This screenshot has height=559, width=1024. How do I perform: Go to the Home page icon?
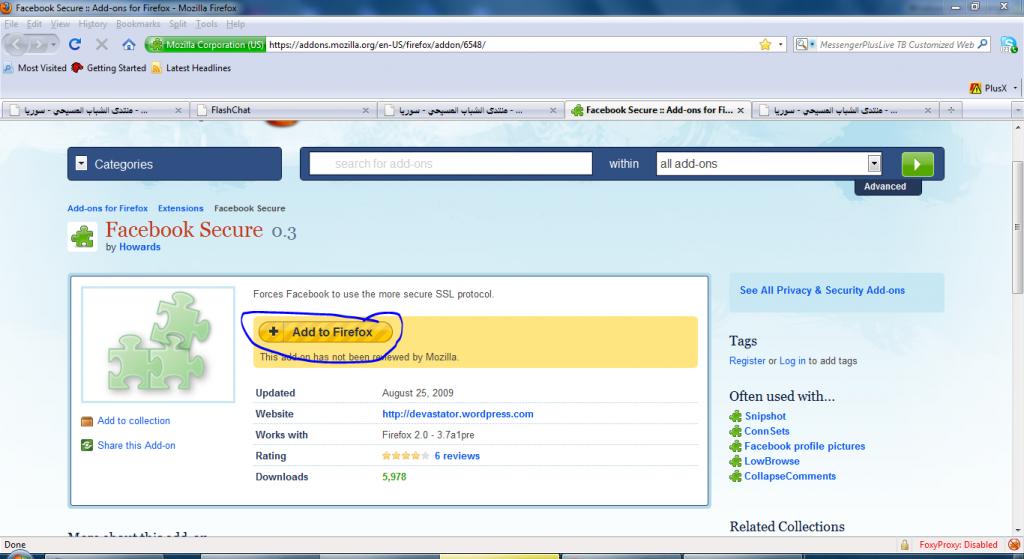(x=128, y=45)
